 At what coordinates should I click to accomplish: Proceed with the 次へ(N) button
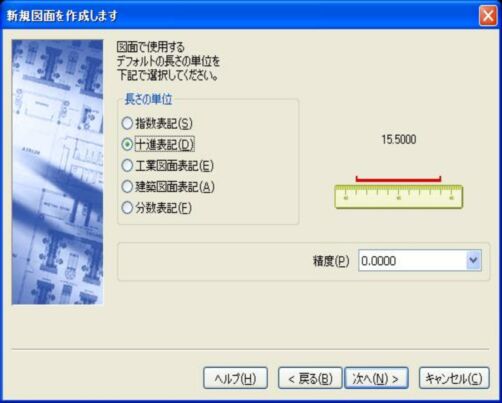click(376, 378)
